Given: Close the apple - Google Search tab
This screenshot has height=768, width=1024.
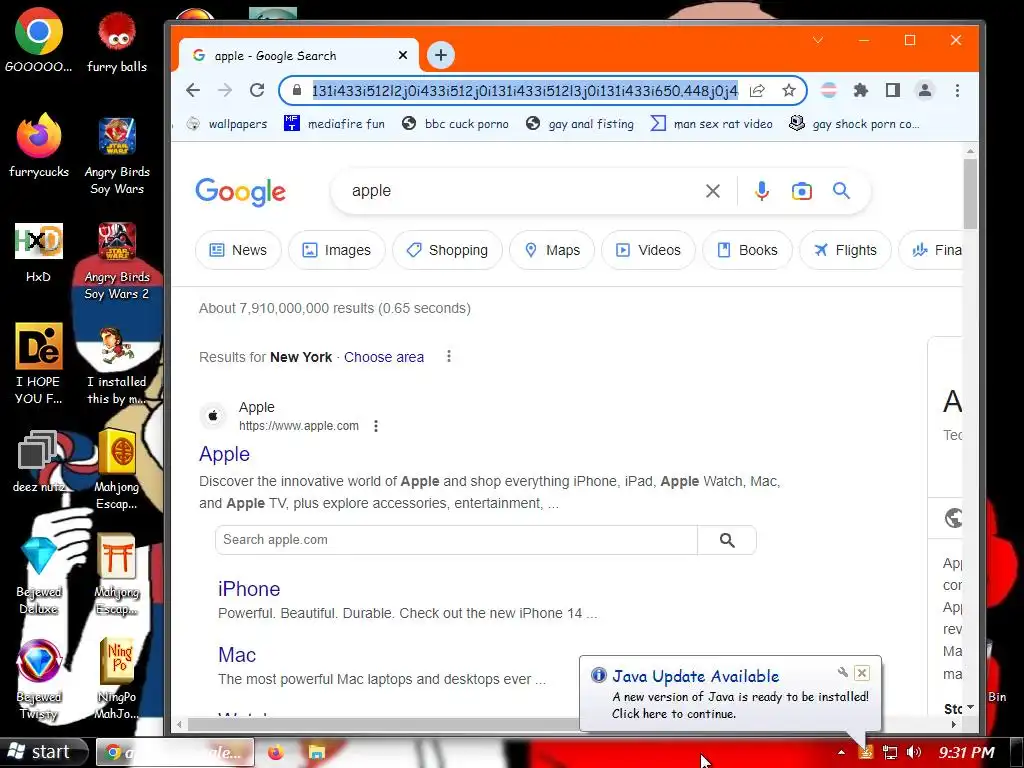Looking at the screenshot, I should 403,56.
